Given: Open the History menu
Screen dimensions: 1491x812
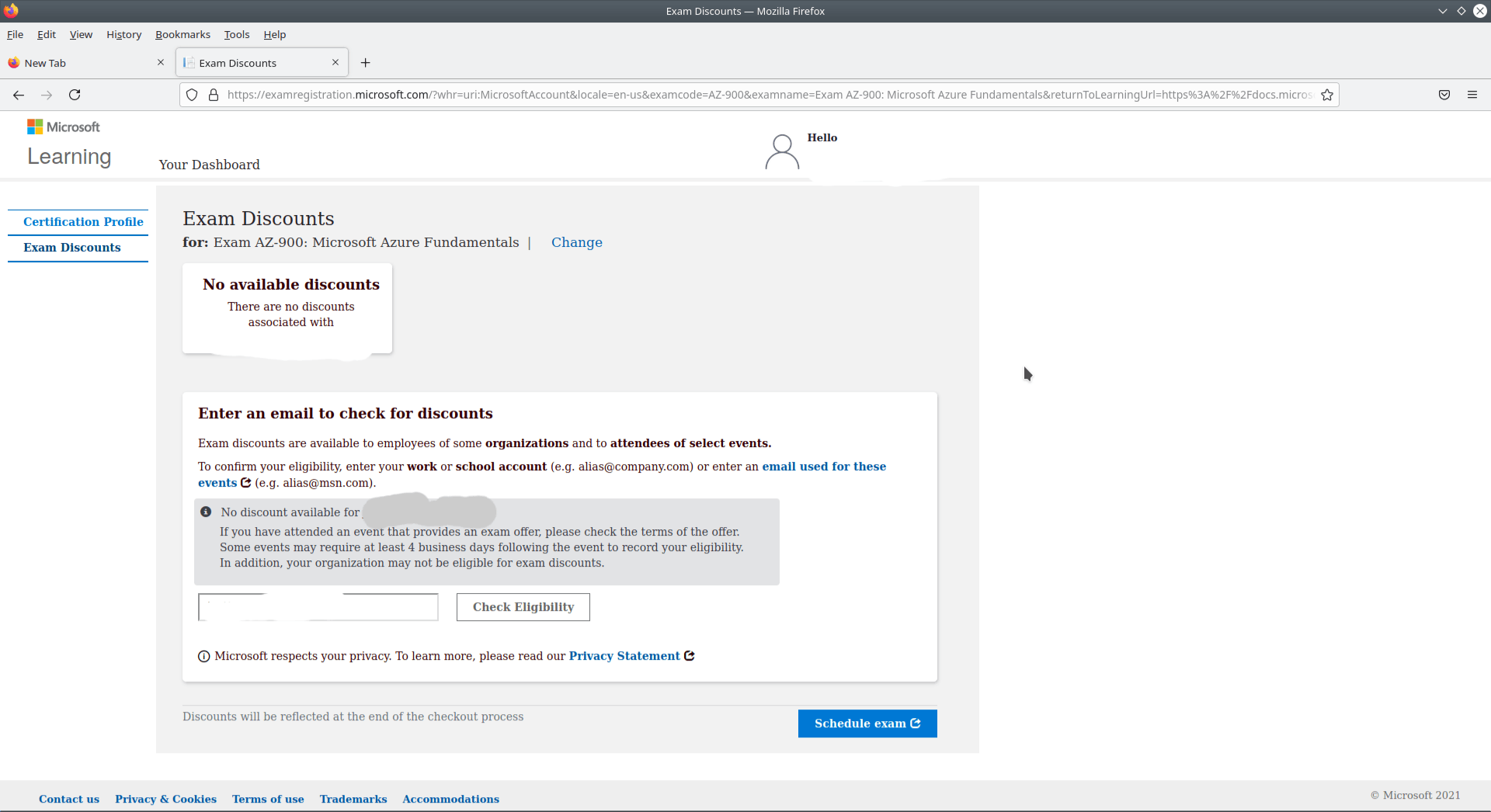Looking at the screenshot, I should 123,34.
